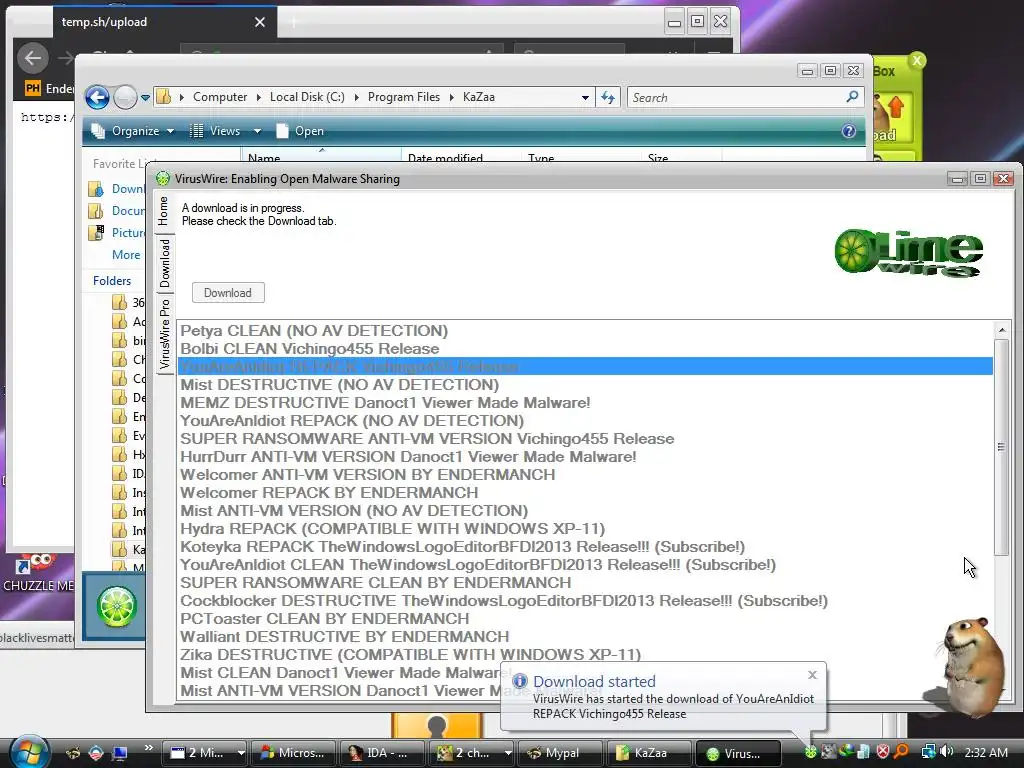Screen dimensions: 1024x768
Task: Click the Explorer Search input field
Action: coord(737,97)
